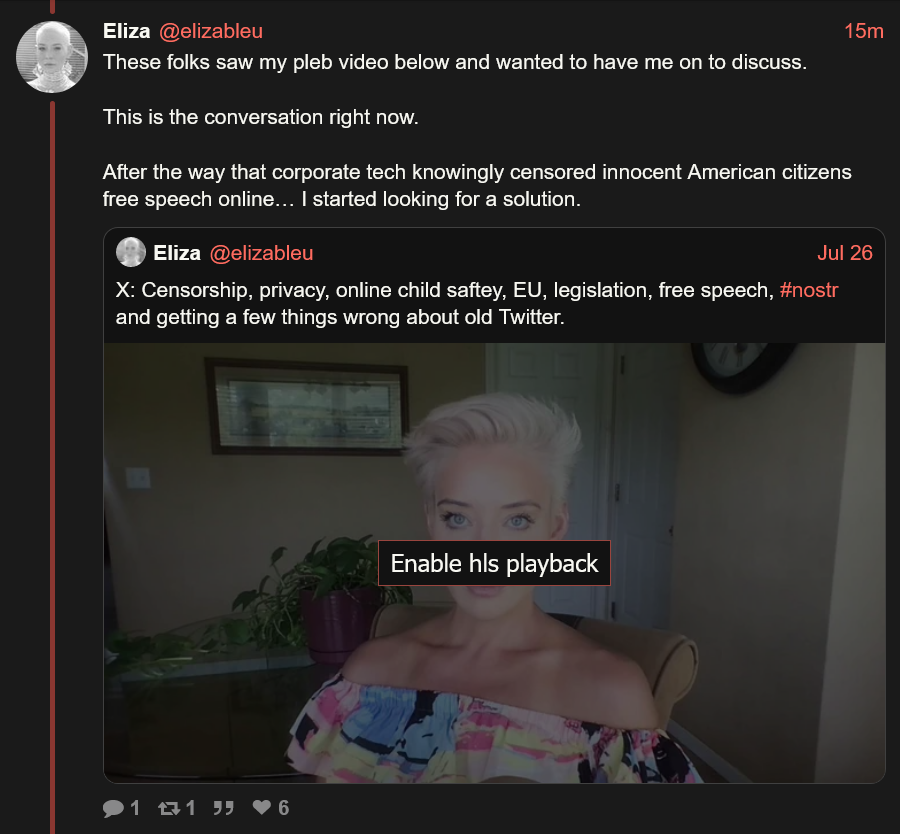
Task: Enable hls playback on the video
Action: (494, 563)
